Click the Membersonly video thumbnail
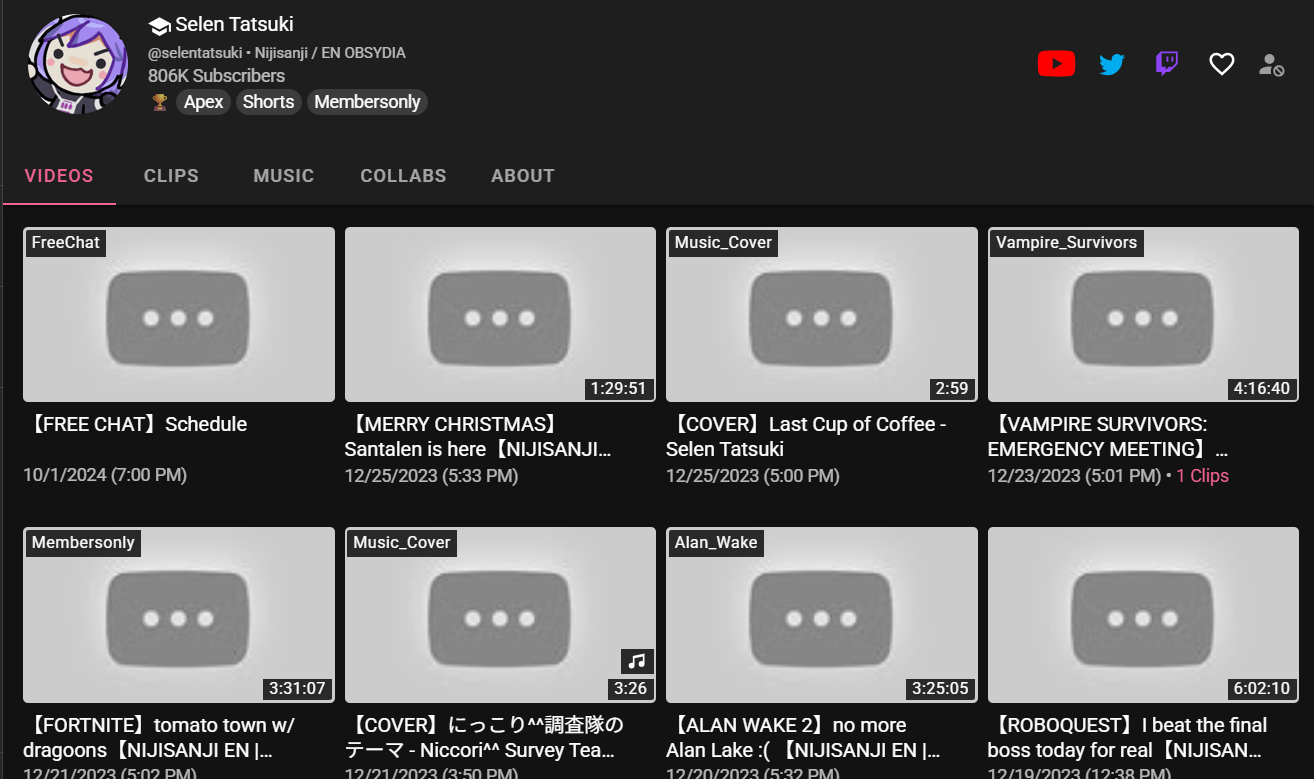The width and height of the screenshot is (1314, 779). pyautogui.click(x=179, y=615)
